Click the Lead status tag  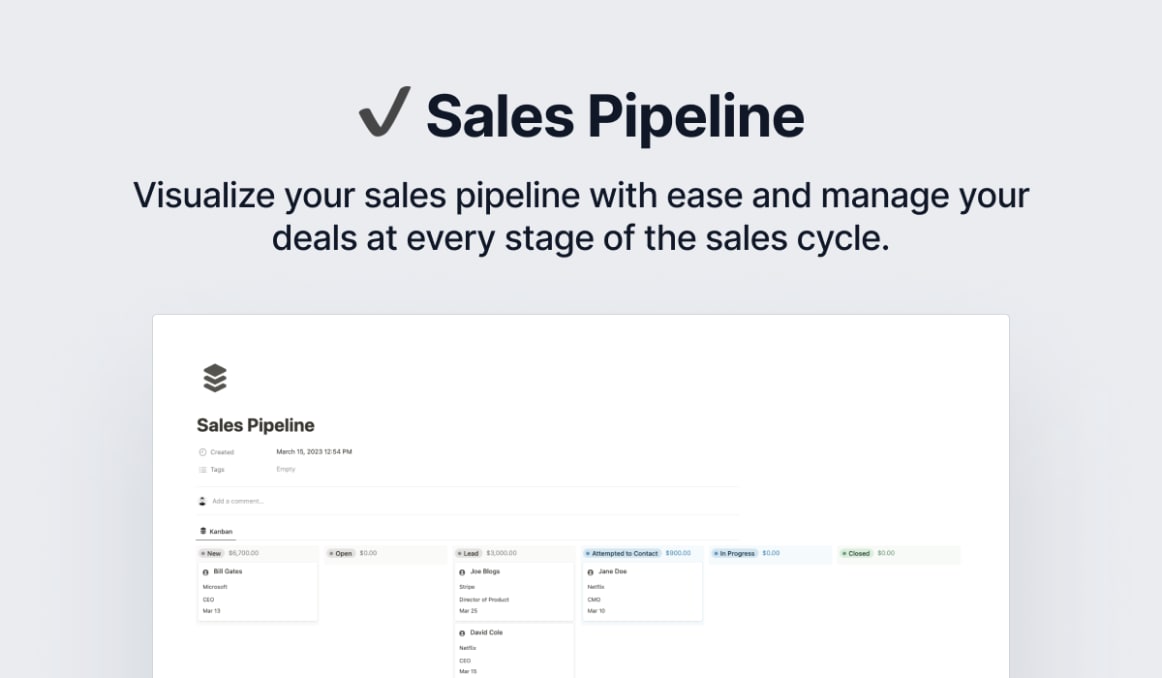pyautogui.click(x=468, y=553)
